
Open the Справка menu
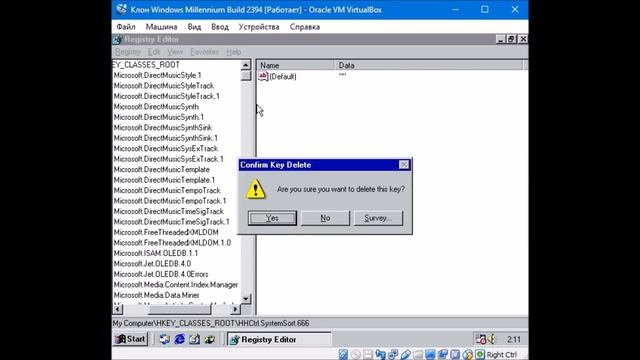pyautogui.click(x=304, y=27)
